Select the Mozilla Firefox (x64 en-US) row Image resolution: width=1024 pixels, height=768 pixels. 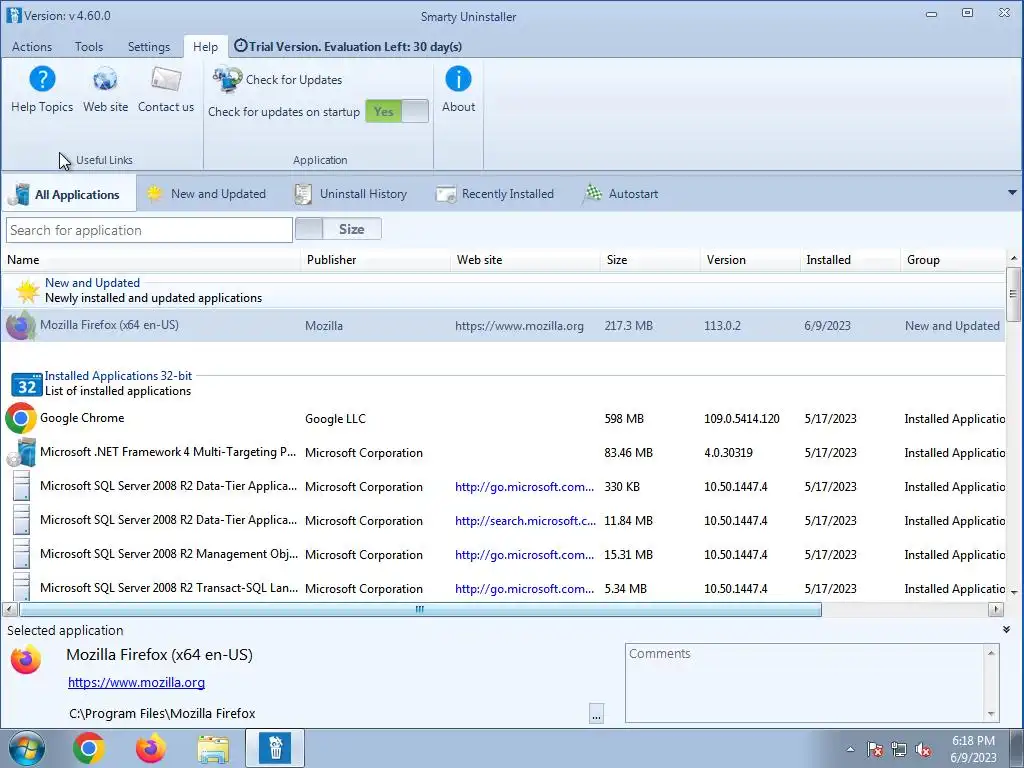click(504, 325)
